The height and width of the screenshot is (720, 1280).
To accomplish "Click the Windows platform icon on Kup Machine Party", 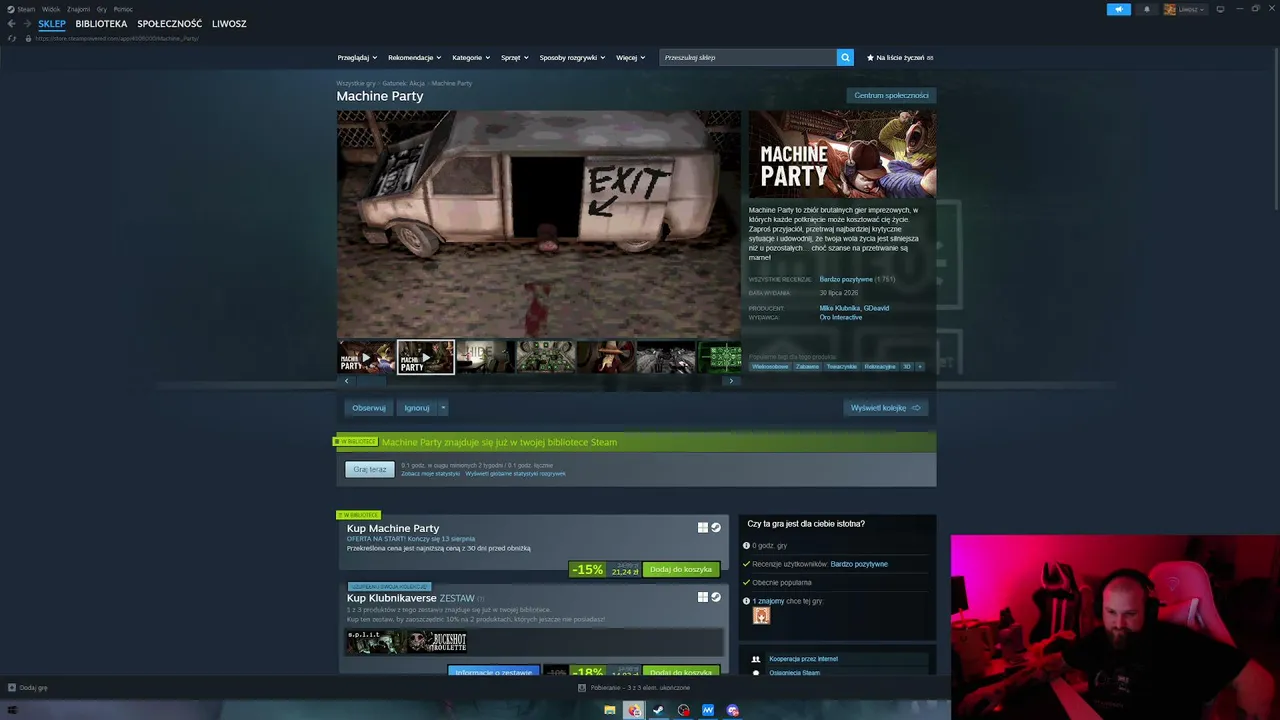I will pyautogui.click(x=703, y=528).
